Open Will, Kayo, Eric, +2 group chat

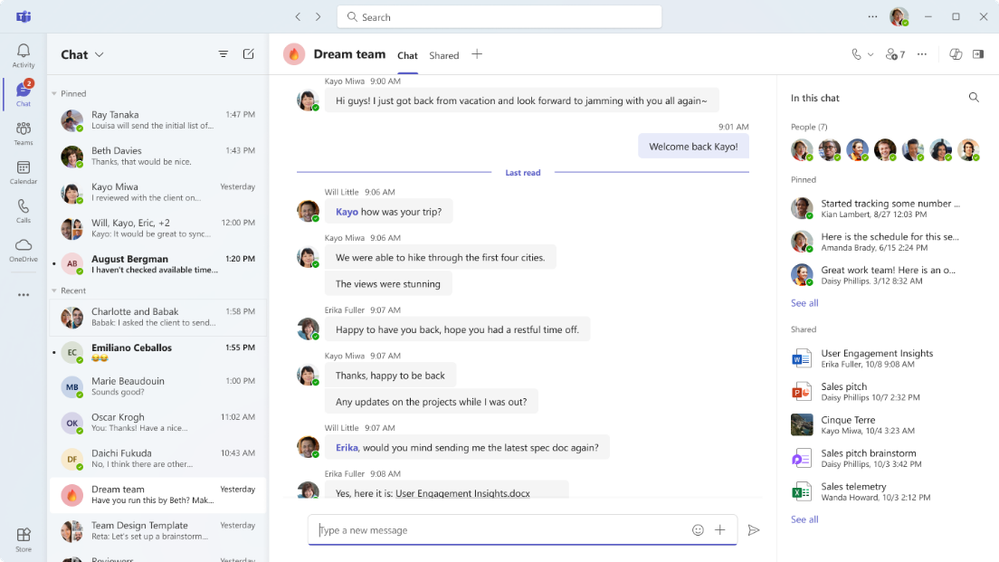click(x=158, y=228)
